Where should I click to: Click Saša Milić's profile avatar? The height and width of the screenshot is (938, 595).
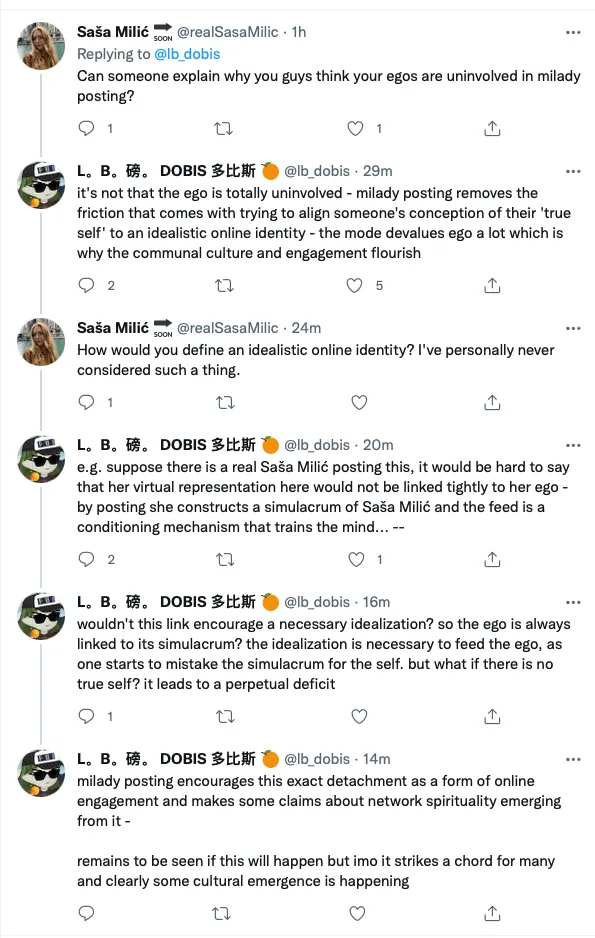click(x=40, y=47)
